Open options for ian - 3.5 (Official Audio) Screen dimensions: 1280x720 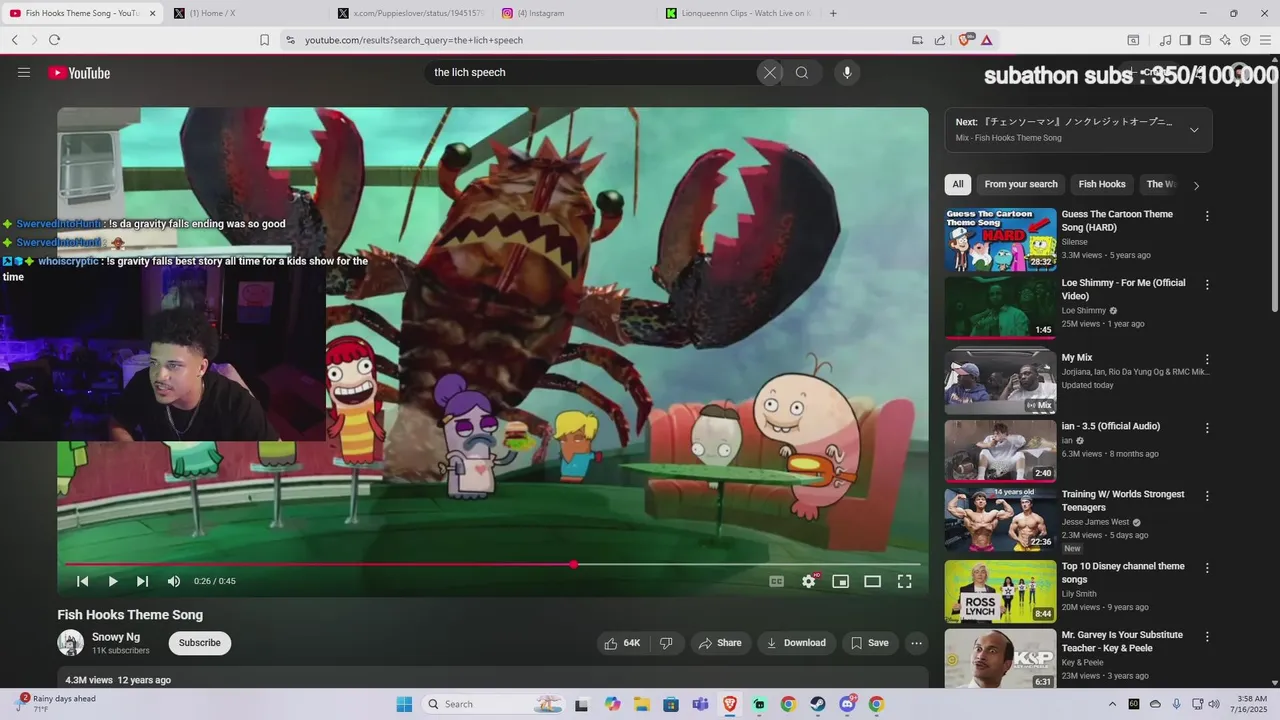click(x=1207, y=428)
